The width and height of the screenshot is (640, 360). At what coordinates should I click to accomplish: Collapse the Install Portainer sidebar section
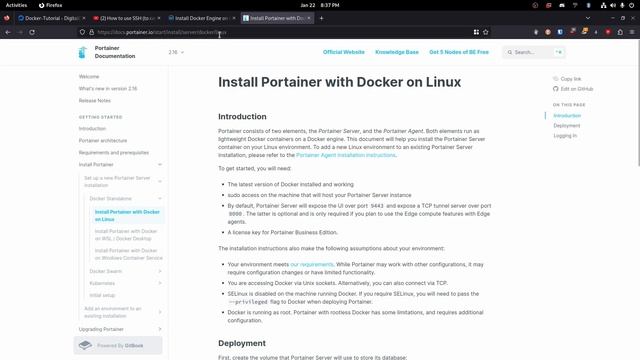160,164
